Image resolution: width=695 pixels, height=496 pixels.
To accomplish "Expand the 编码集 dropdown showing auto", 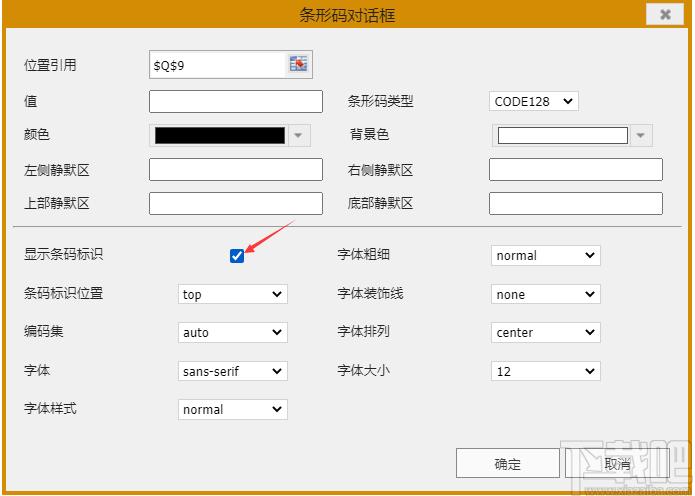I will [x=233, y=332].
